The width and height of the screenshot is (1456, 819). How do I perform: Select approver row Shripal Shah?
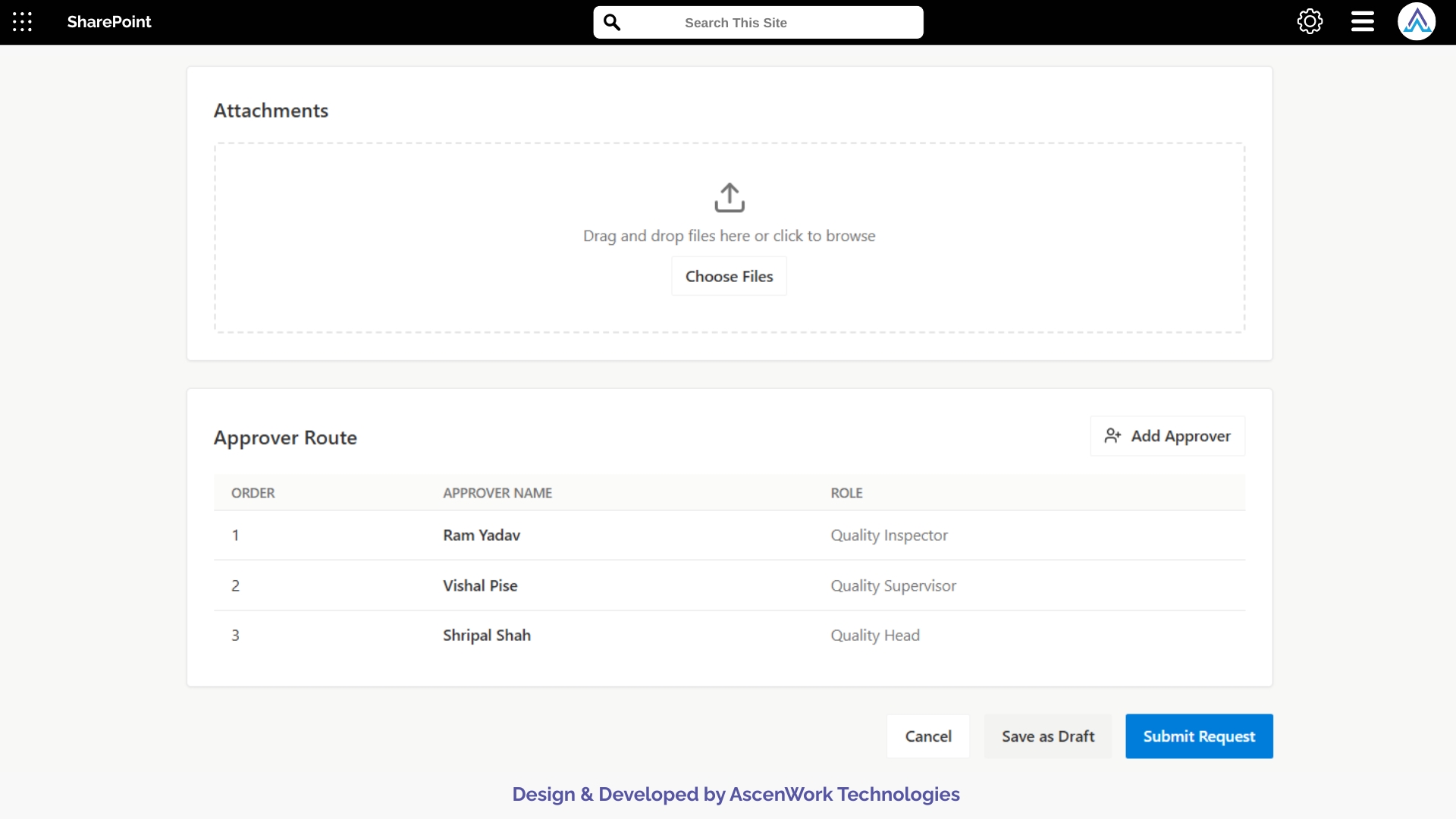tap(485, 635)
